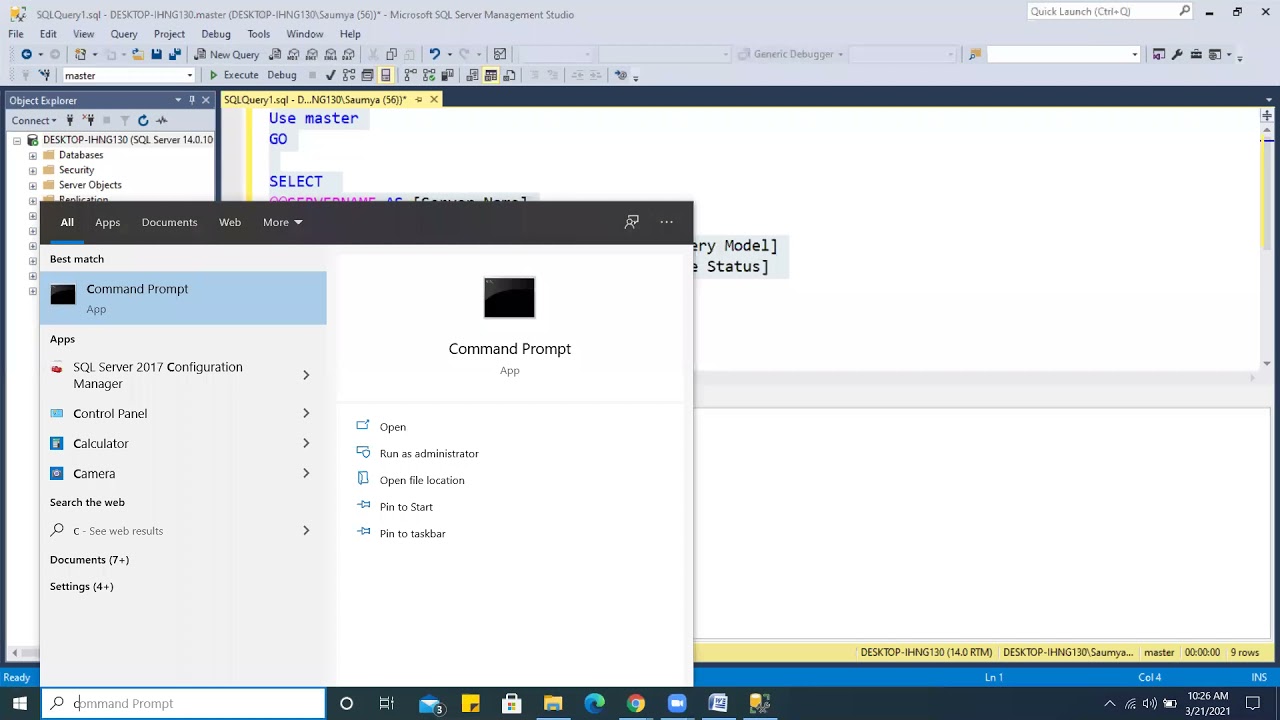Click the Copy icon in the toolbar

[392, 54]
